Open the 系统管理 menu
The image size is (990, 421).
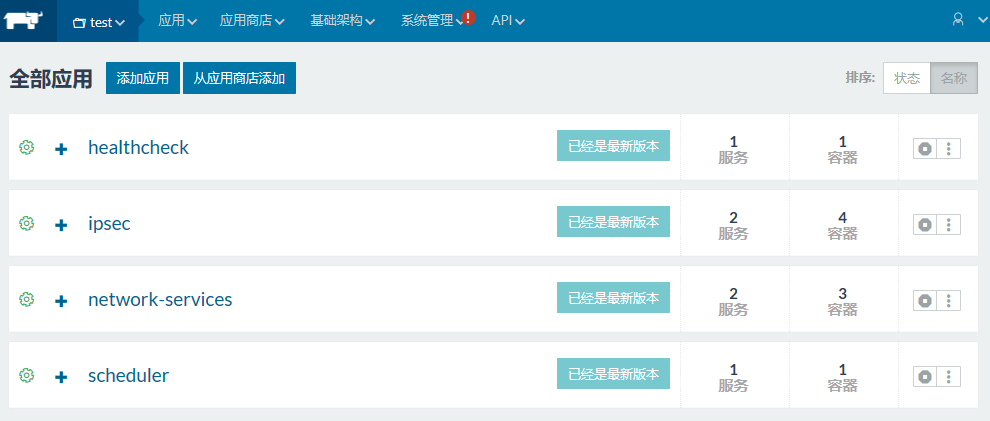(432, 21)
